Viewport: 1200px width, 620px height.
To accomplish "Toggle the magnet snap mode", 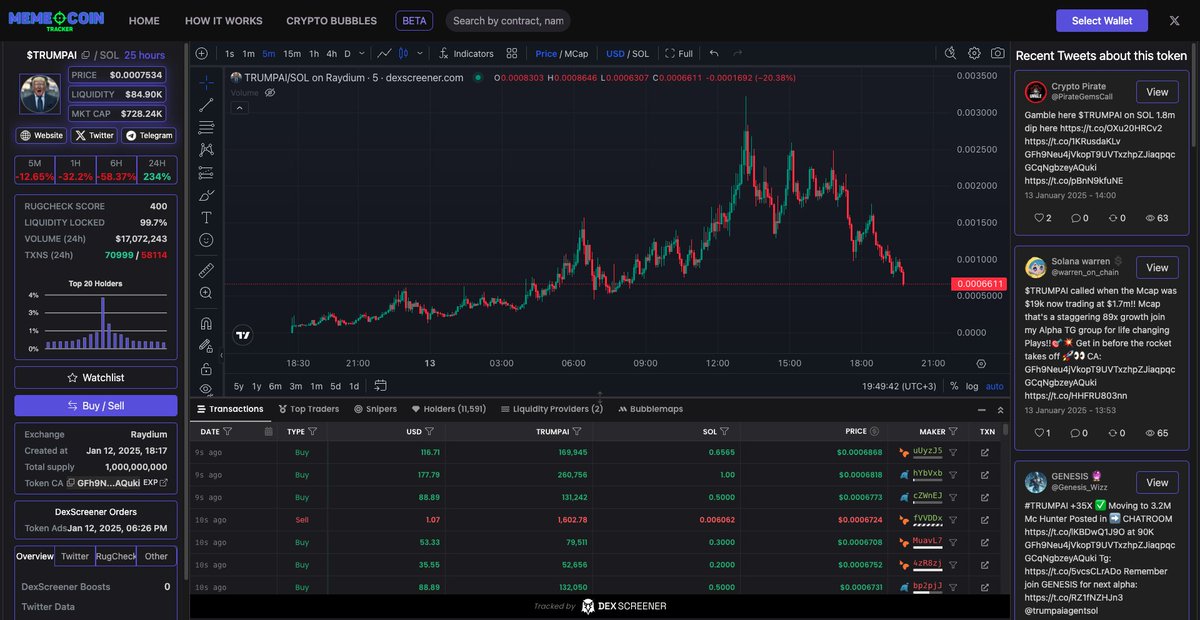I will click(206, 323).
